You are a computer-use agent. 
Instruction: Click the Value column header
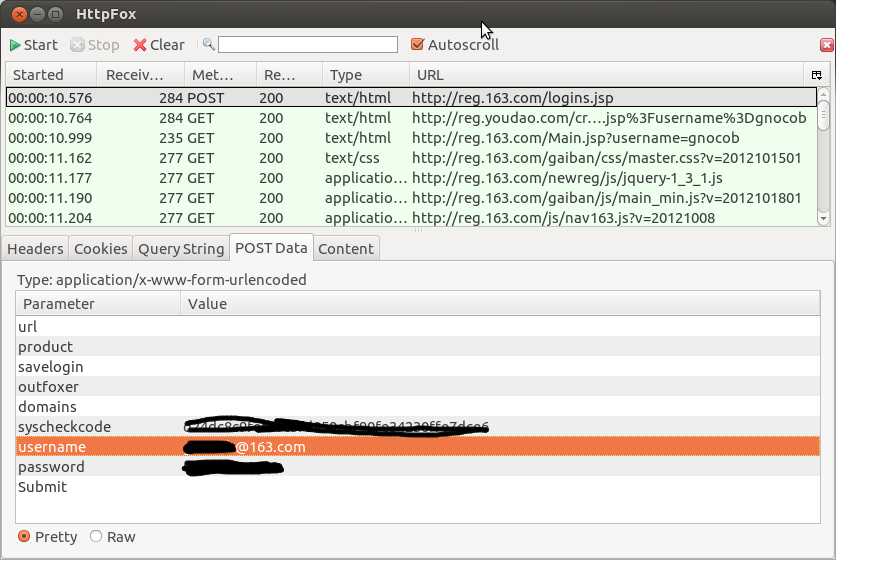tap(500, 303)
